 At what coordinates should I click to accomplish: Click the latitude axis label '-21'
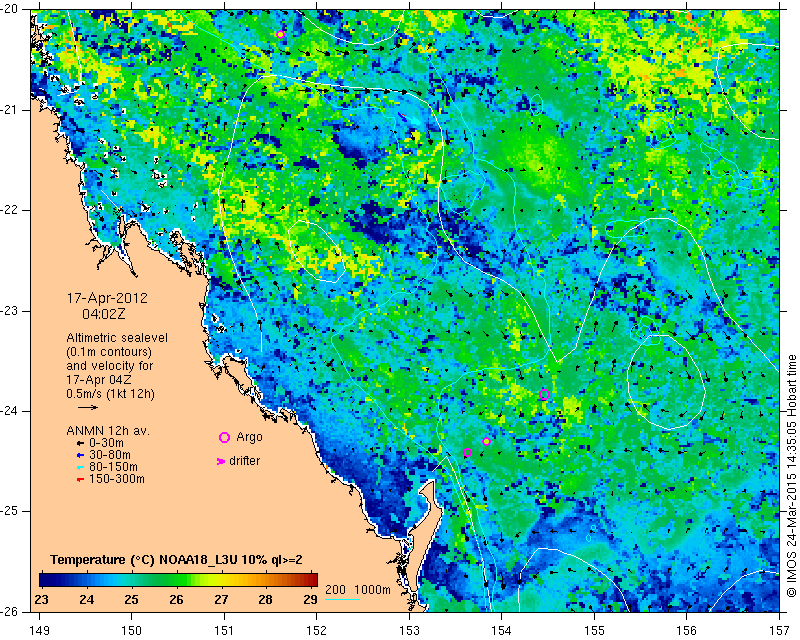point(10,110)
